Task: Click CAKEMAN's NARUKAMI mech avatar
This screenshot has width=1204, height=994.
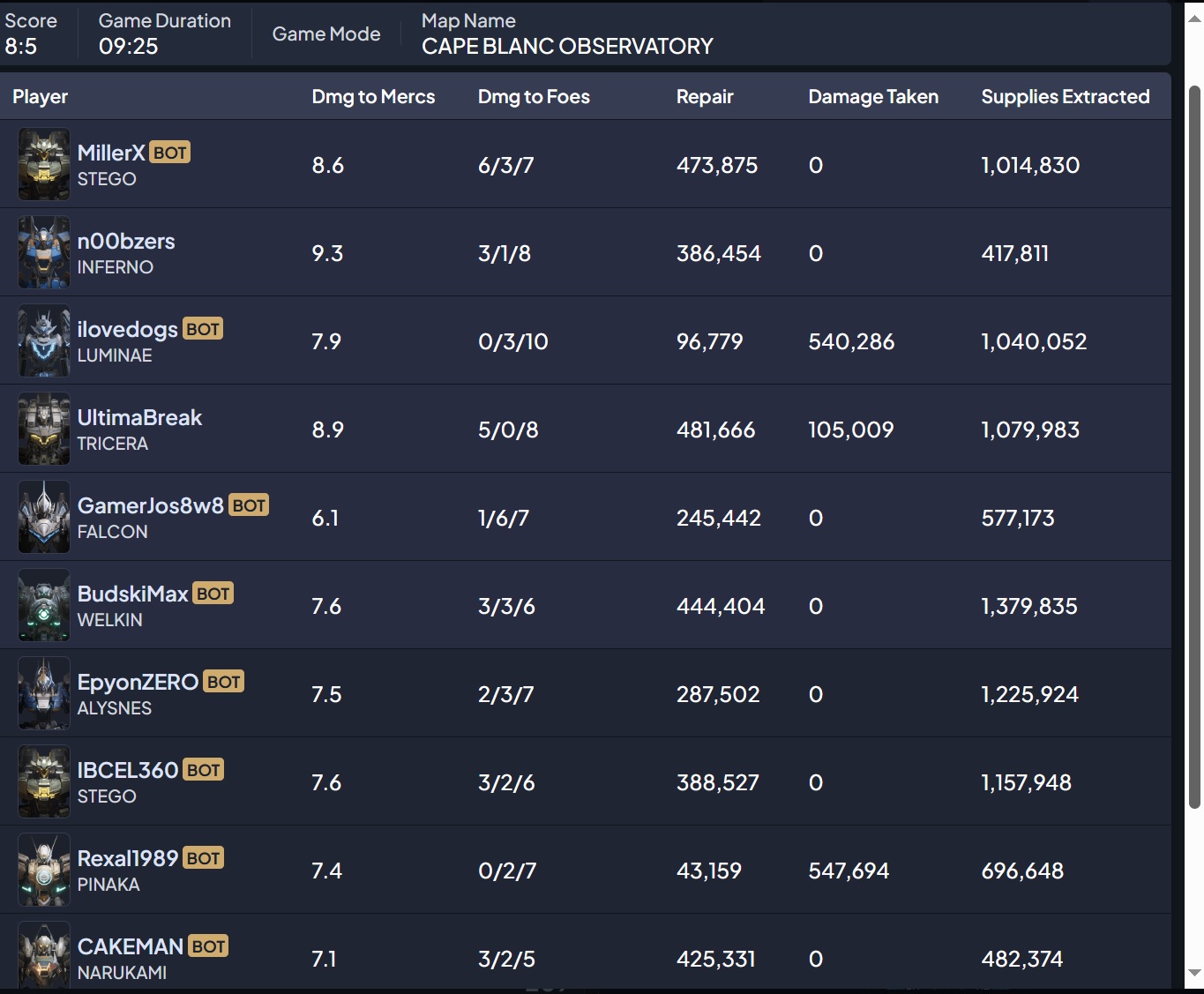Action: click(x=44, y=955)
